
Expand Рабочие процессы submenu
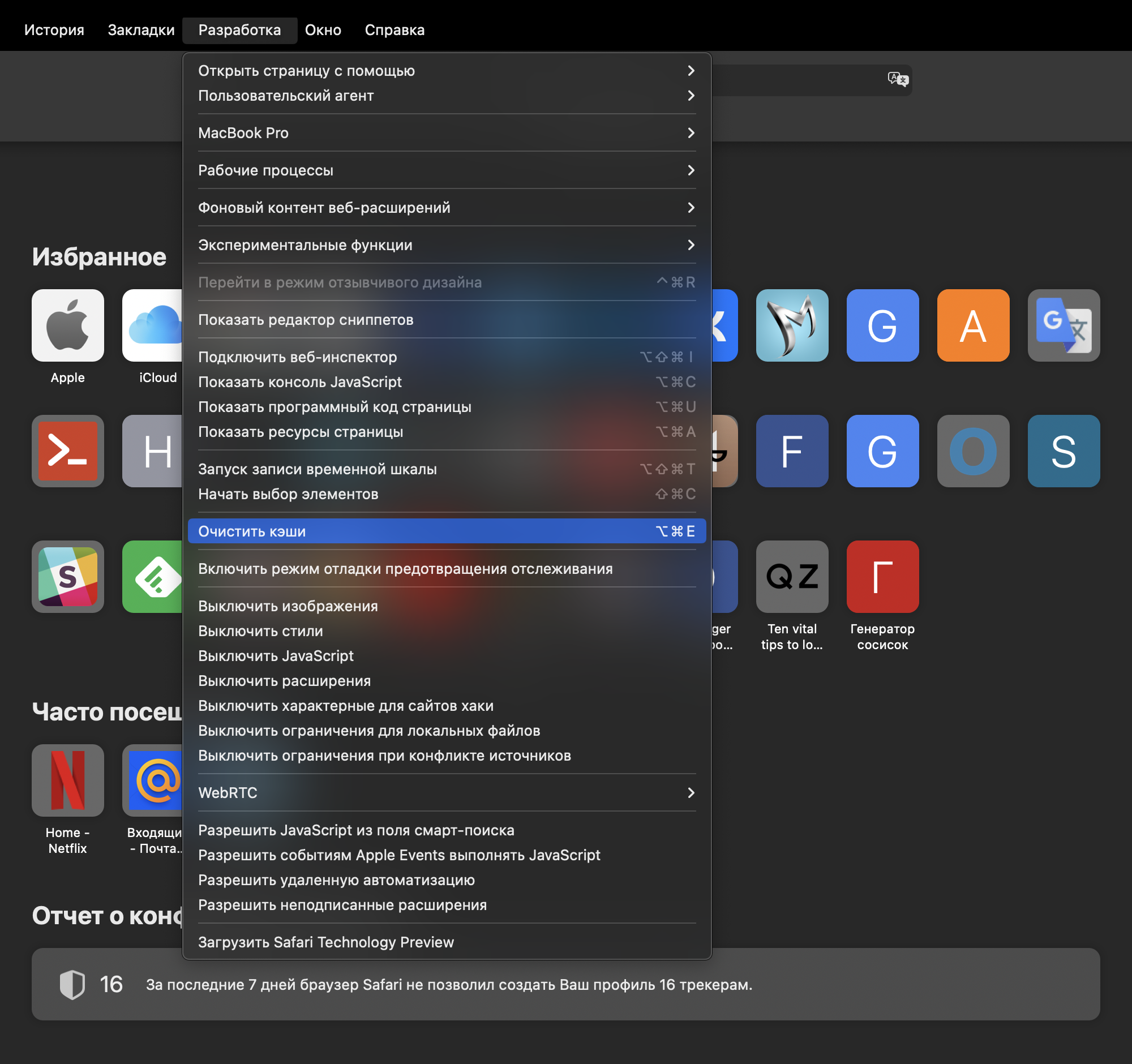(447, 170)
